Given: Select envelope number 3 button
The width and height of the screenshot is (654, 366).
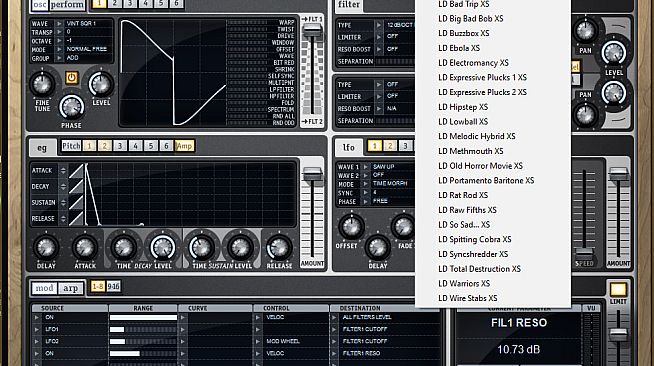Looking at the screenshot, I should (x=120, y=146).
